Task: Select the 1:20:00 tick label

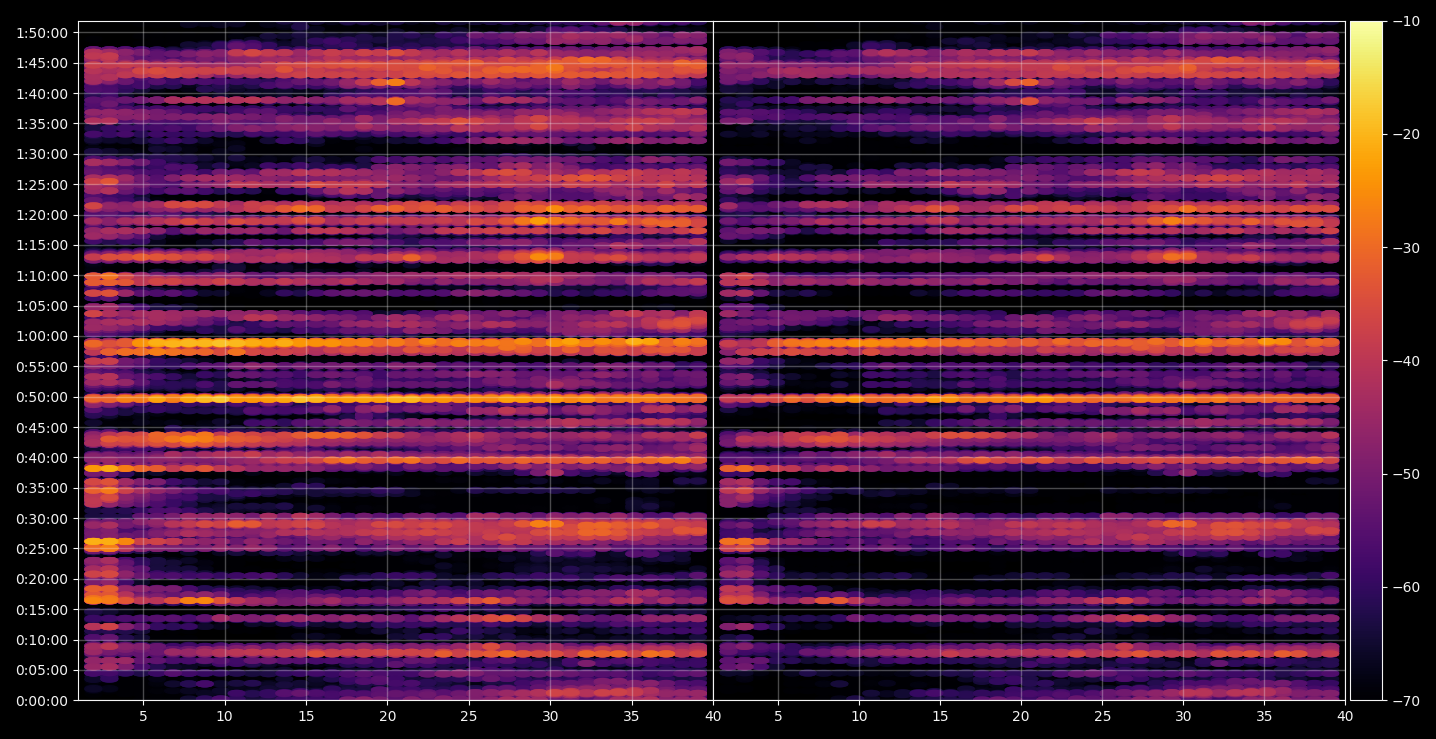Action: click(x=42, y=215)
